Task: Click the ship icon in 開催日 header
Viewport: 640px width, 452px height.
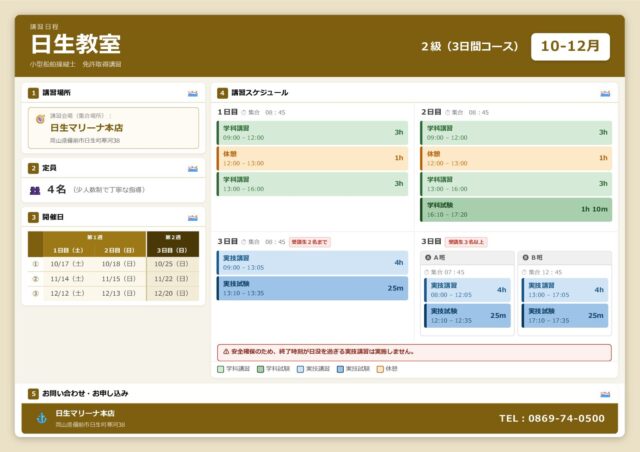Action: (x=193, y=218)
